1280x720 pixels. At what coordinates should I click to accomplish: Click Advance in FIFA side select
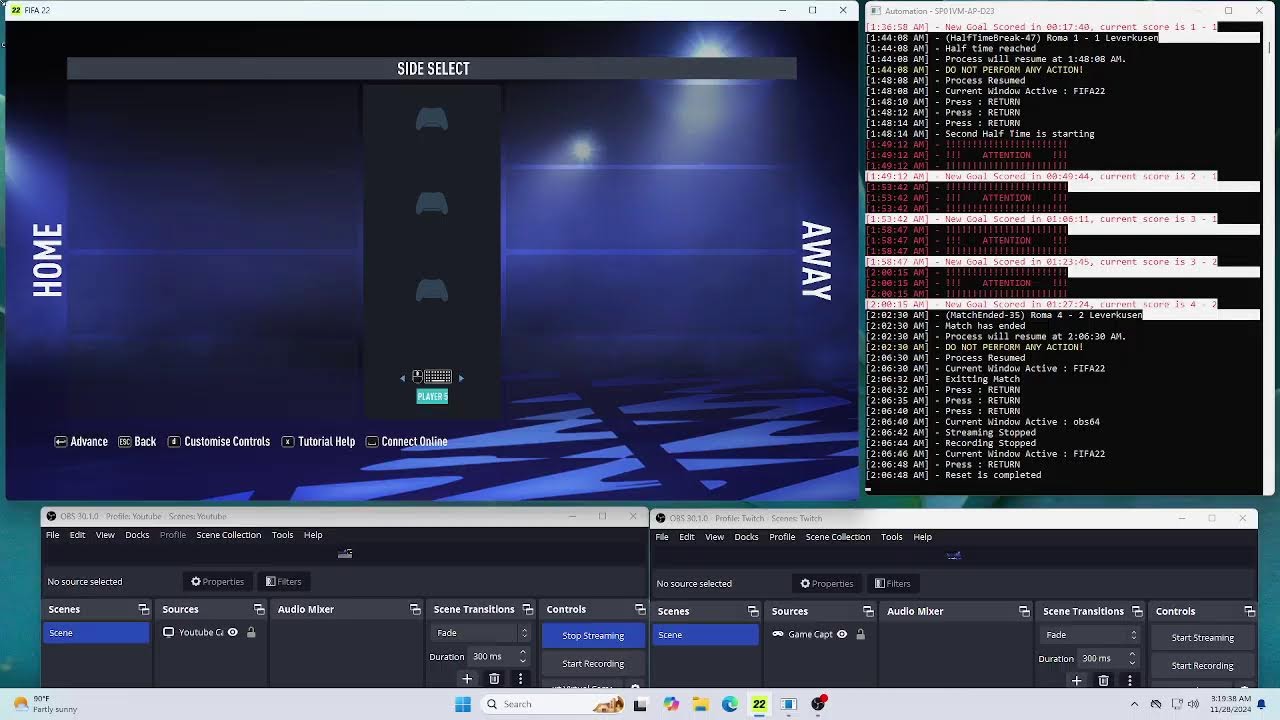pos(81,441)
